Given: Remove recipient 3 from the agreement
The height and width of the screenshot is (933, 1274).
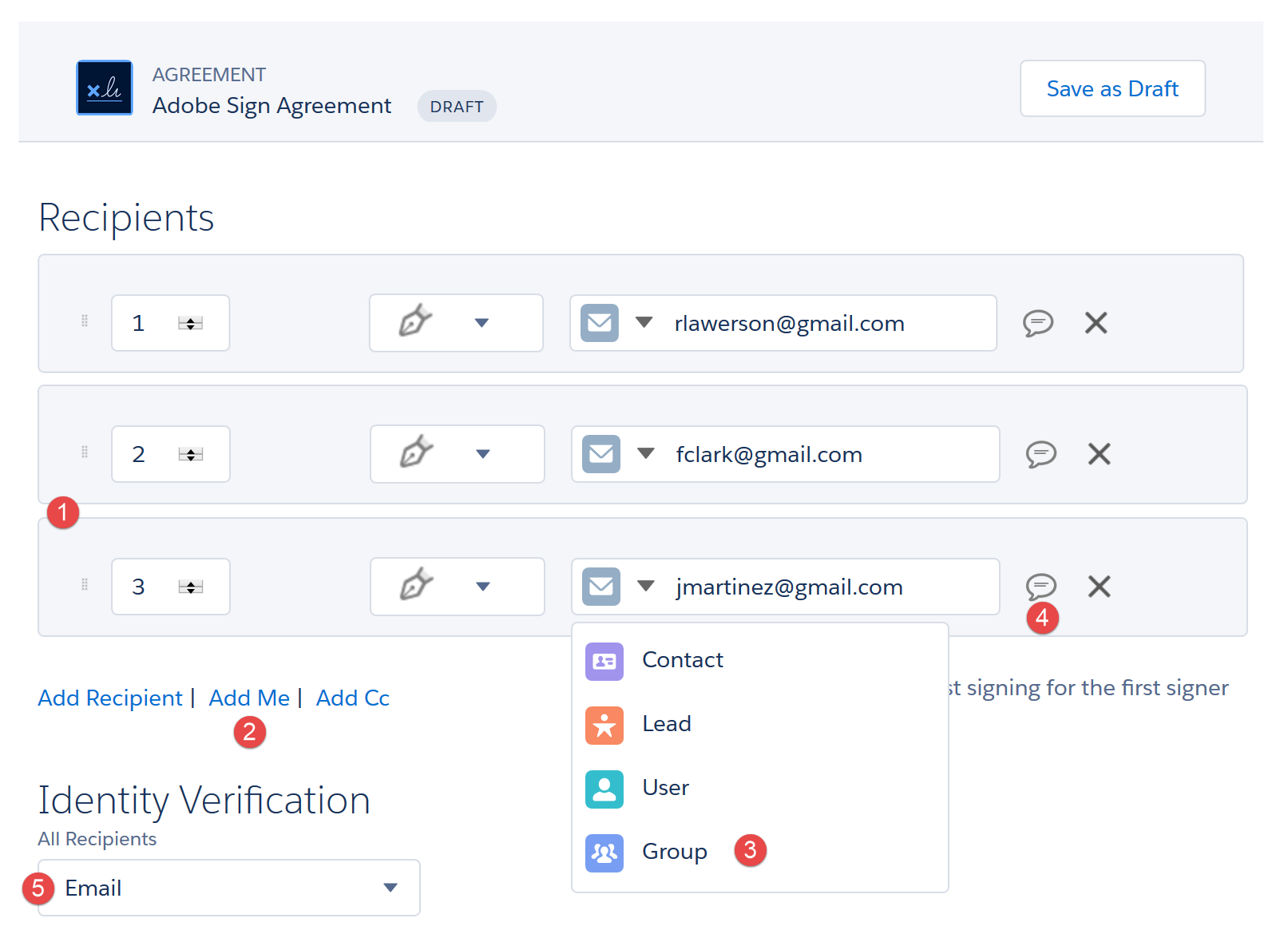Looking at the screenshot, I should point(1096,586).
